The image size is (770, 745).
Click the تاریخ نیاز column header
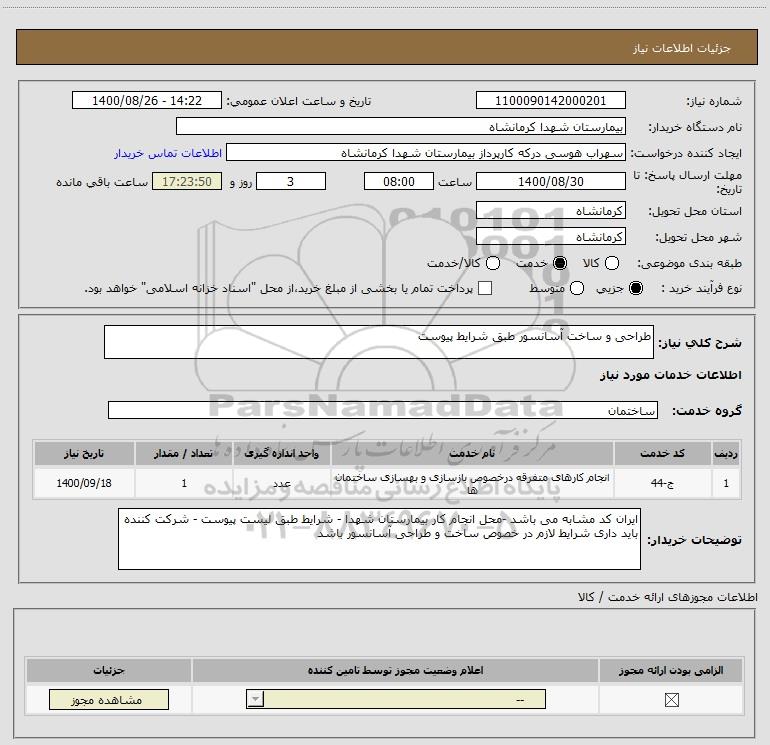click(84, 453)
